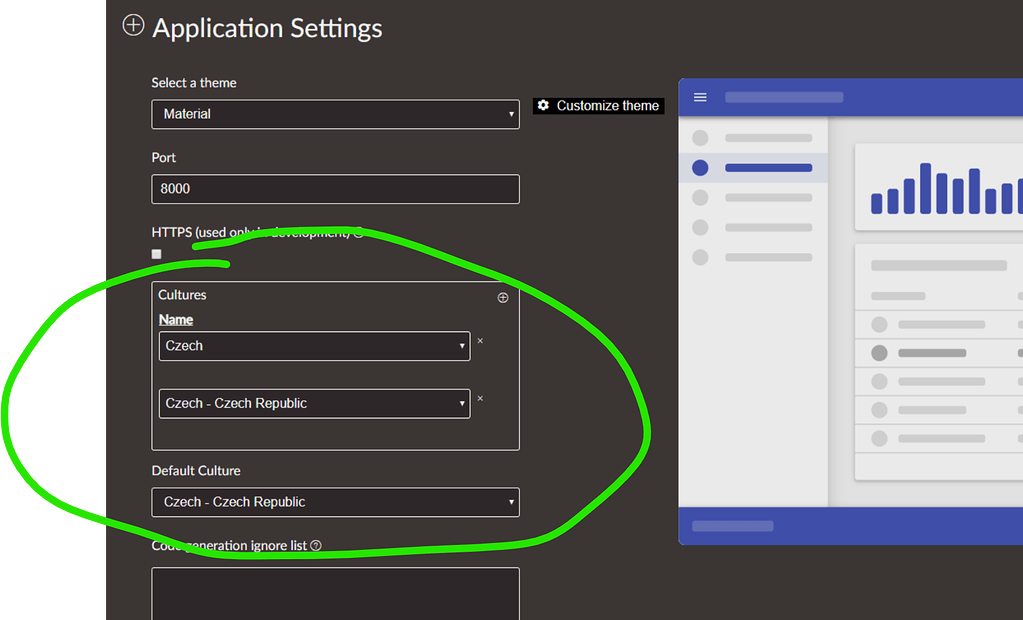Screen dimensions: 1023x620
Task: Click the gear icon on Customize theme
Action: 542,105
